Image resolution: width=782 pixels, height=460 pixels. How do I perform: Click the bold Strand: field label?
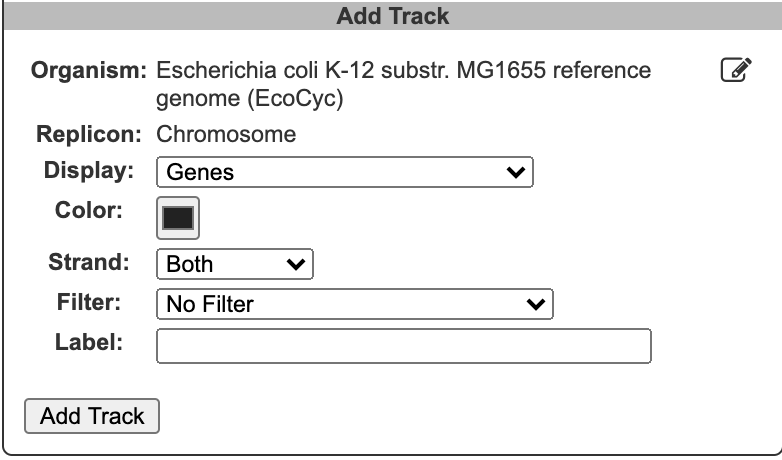(91, 262)
